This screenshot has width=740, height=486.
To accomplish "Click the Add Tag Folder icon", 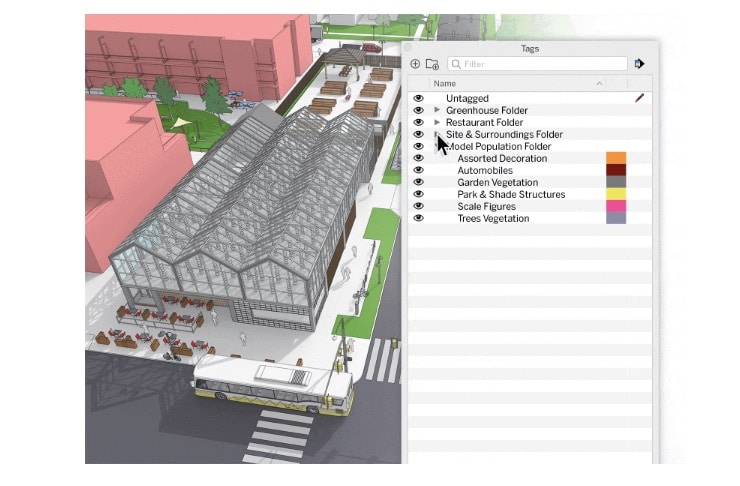I will [x=432, y=64].
